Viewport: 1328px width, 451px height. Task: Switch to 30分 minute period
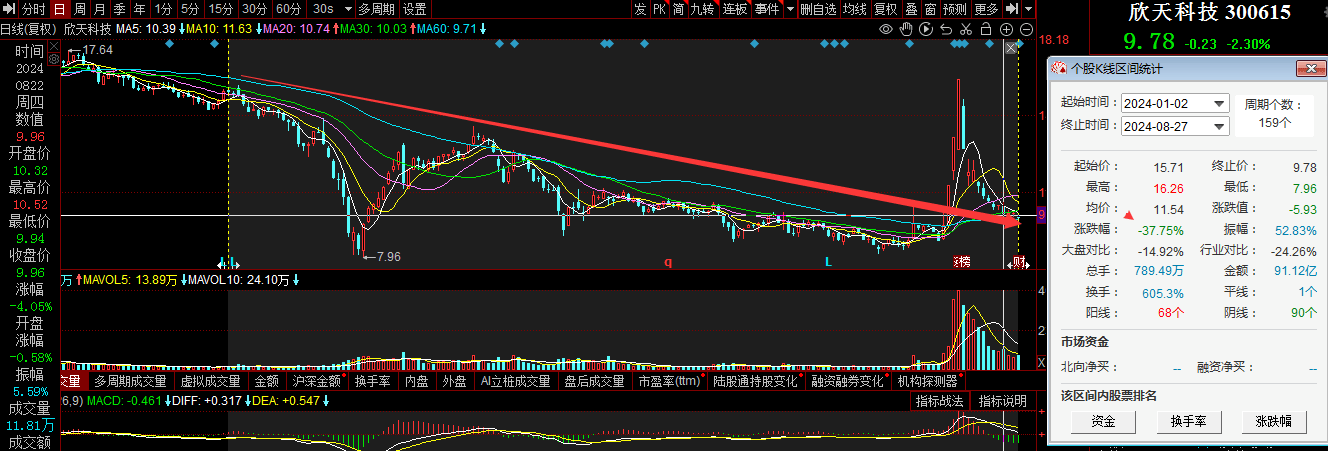coord(255,9)
